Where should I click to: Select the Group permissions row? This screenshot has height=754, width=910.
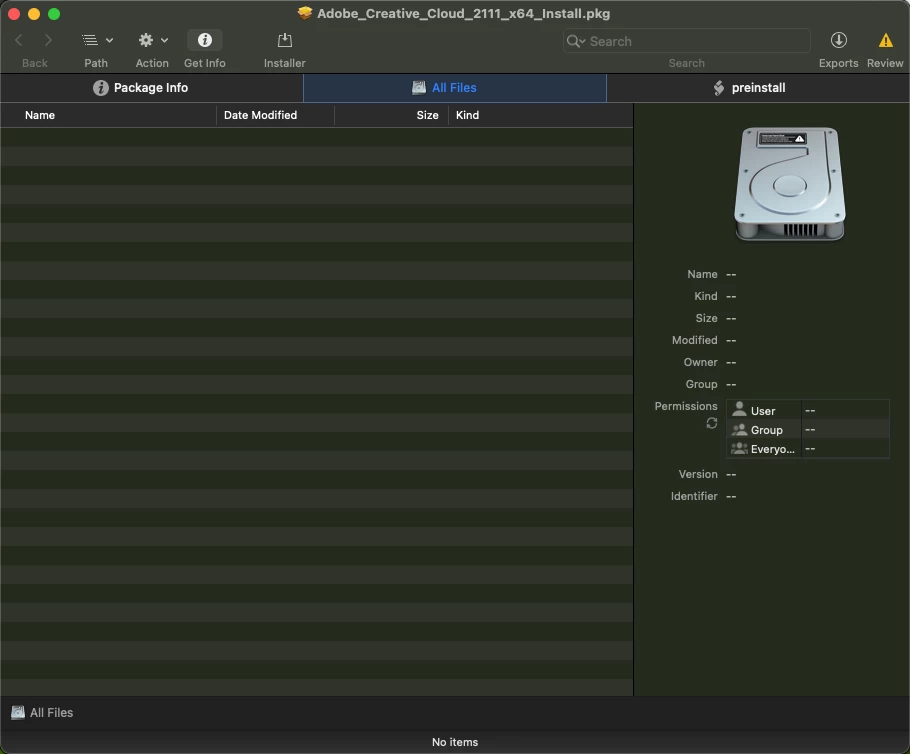tap(808, 430)
